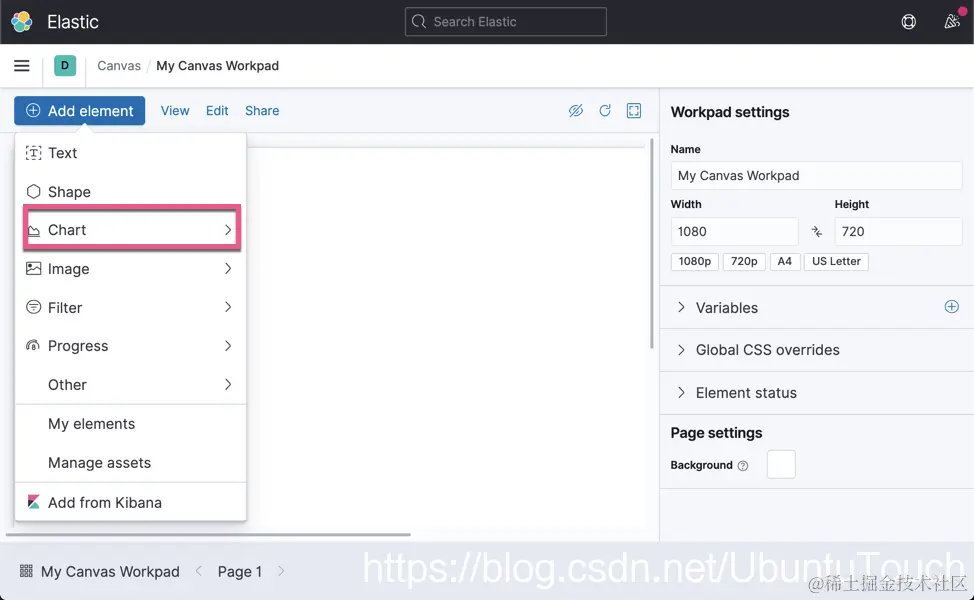Click the search magnifier icon

(x=419, y=22)
